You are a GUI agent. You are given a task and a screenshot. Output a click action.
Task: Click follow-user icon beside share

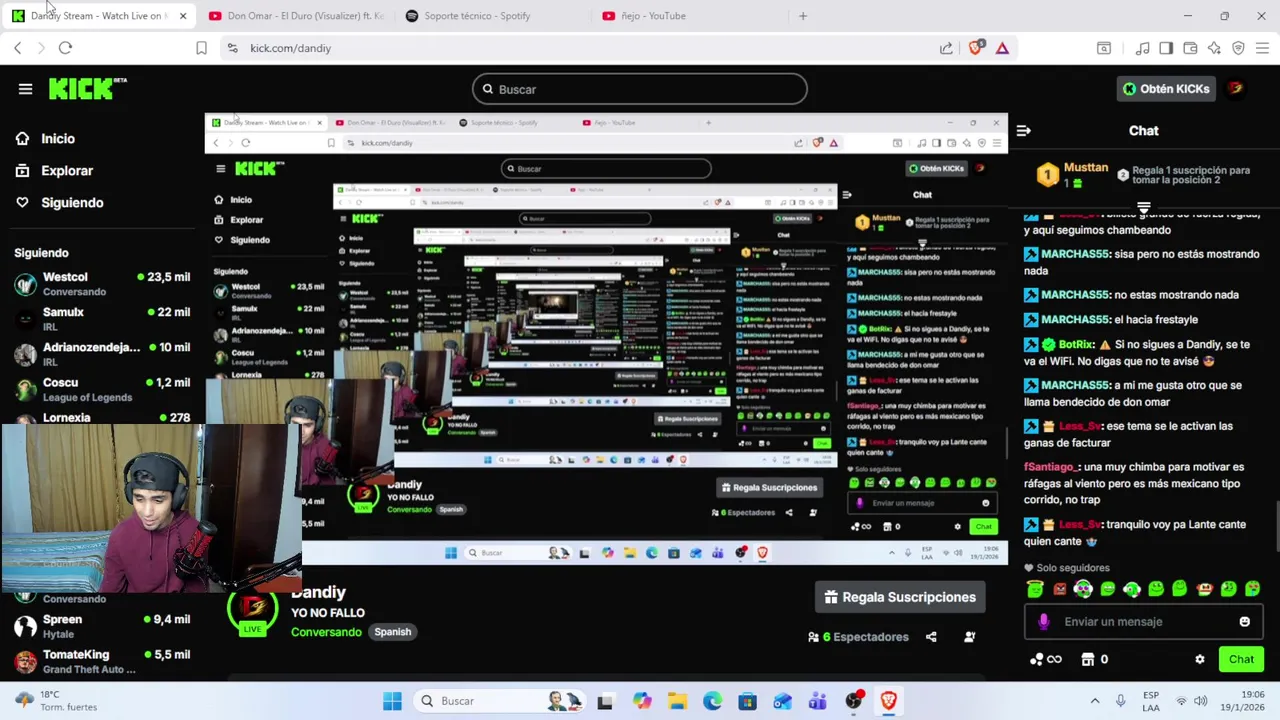coord(969,637)
